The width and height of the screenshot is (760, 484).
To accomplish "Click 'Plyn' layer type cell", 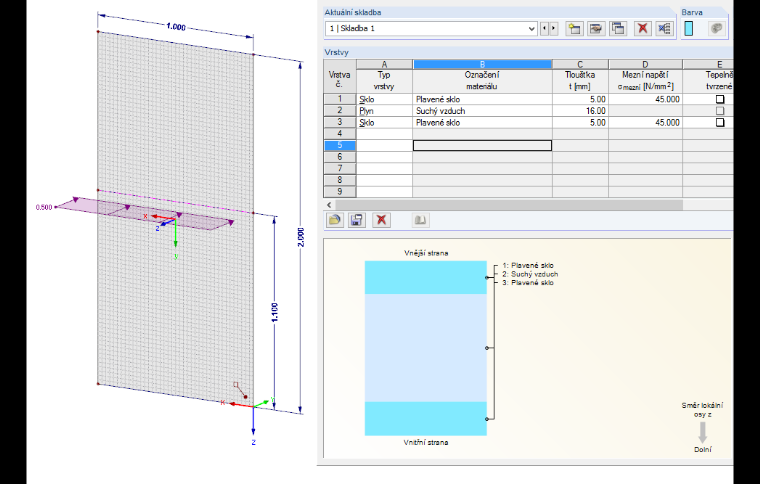I will pos(384,111).
